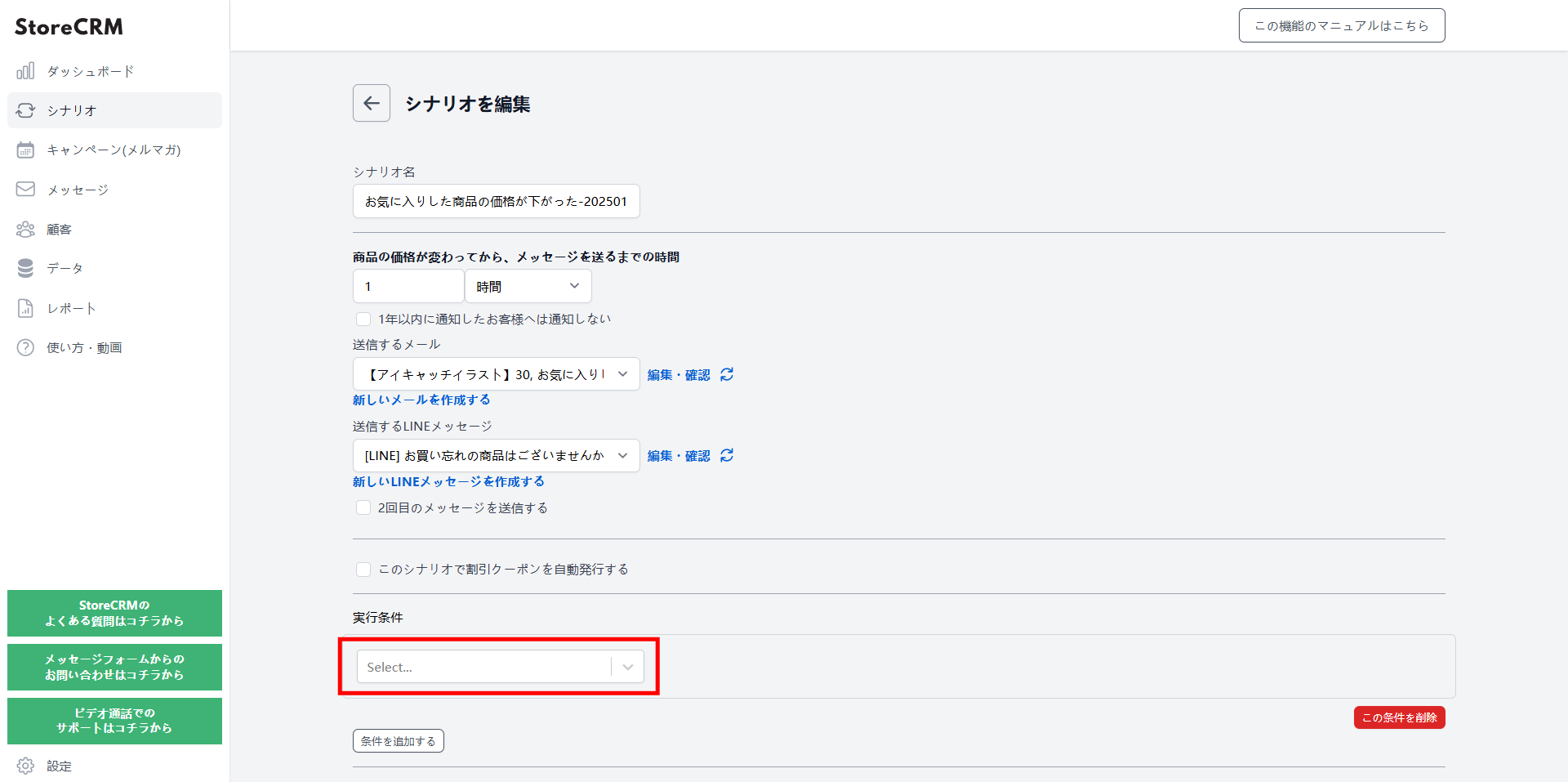
Task: Click the report document icon
Action: 25,308
